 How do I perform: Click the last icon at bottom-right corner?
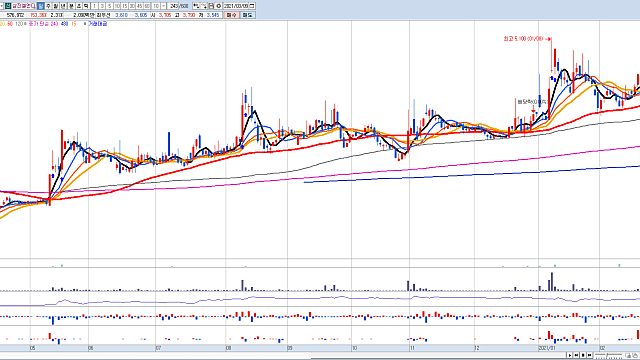click(x=636, y=356)
